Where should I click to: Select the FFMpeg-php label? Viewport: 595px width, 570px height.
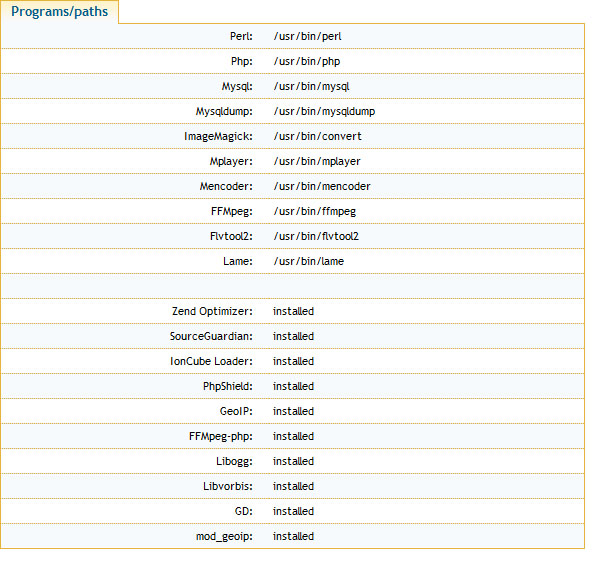(221, 436)
